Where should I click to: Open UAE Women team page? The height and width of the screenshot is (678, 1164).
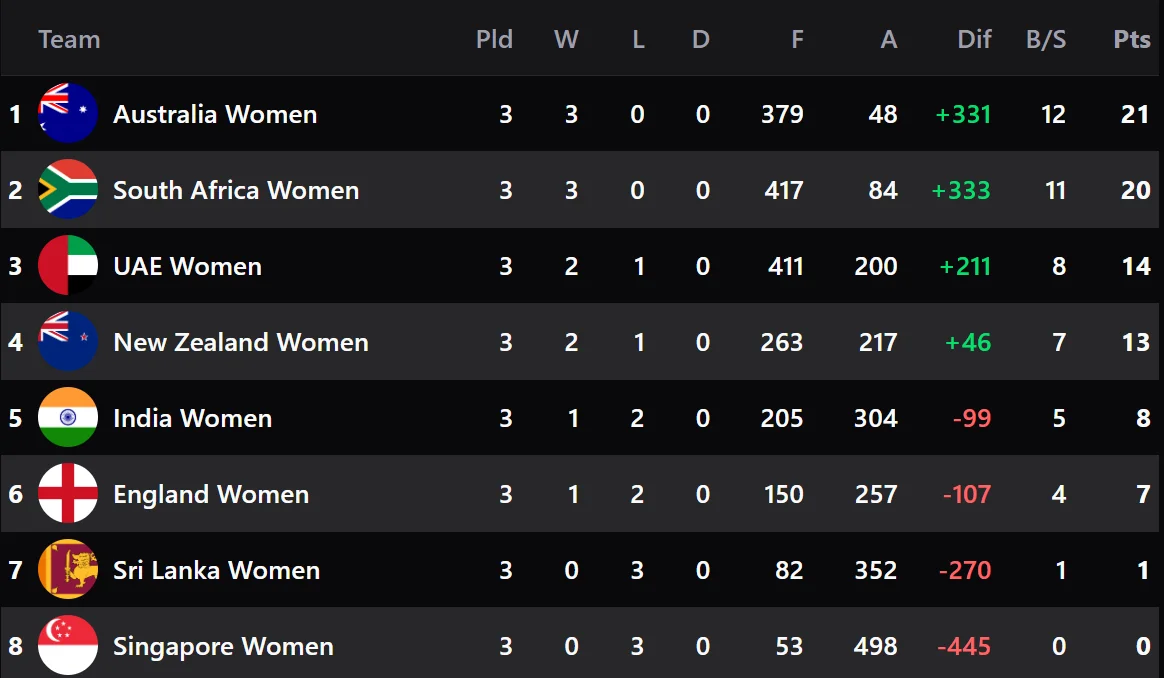[187, 266]
